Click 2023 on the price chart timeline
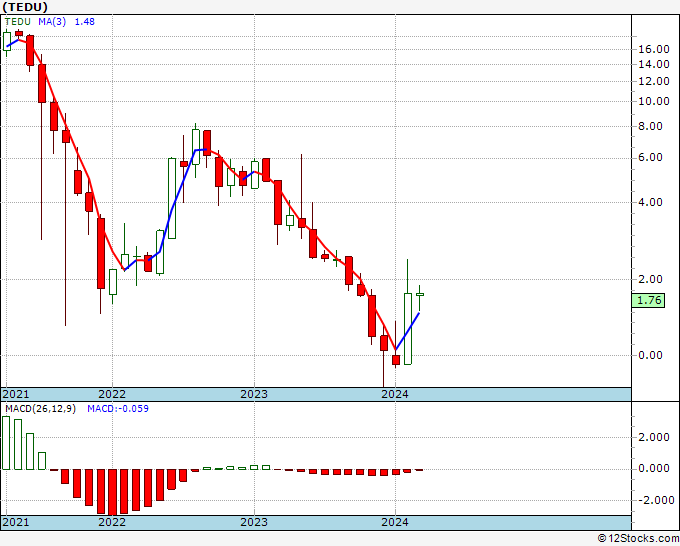The image size is (680, 546). (254, 394)
